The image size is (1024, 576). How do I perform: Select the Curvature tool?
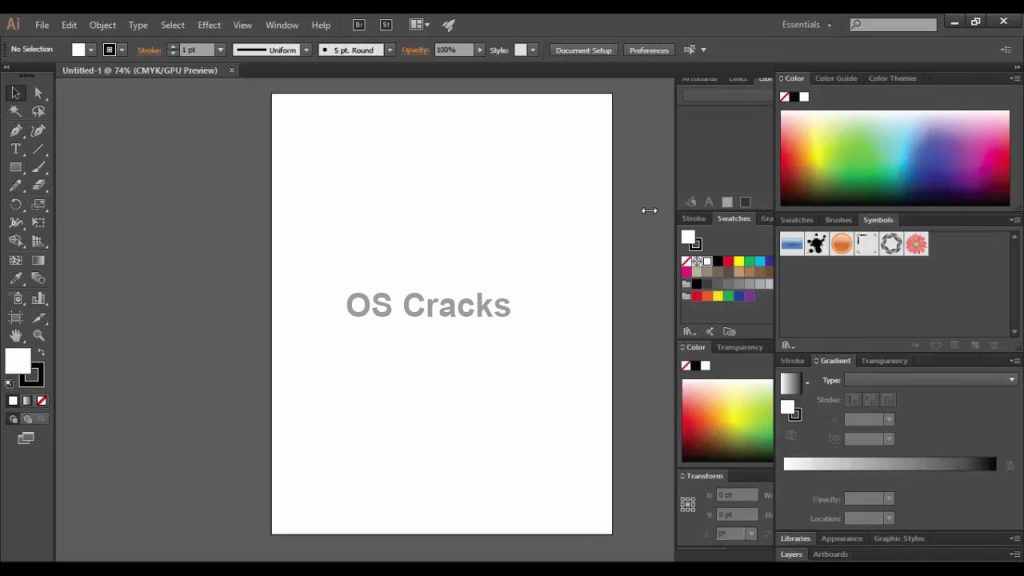(39, 131)
